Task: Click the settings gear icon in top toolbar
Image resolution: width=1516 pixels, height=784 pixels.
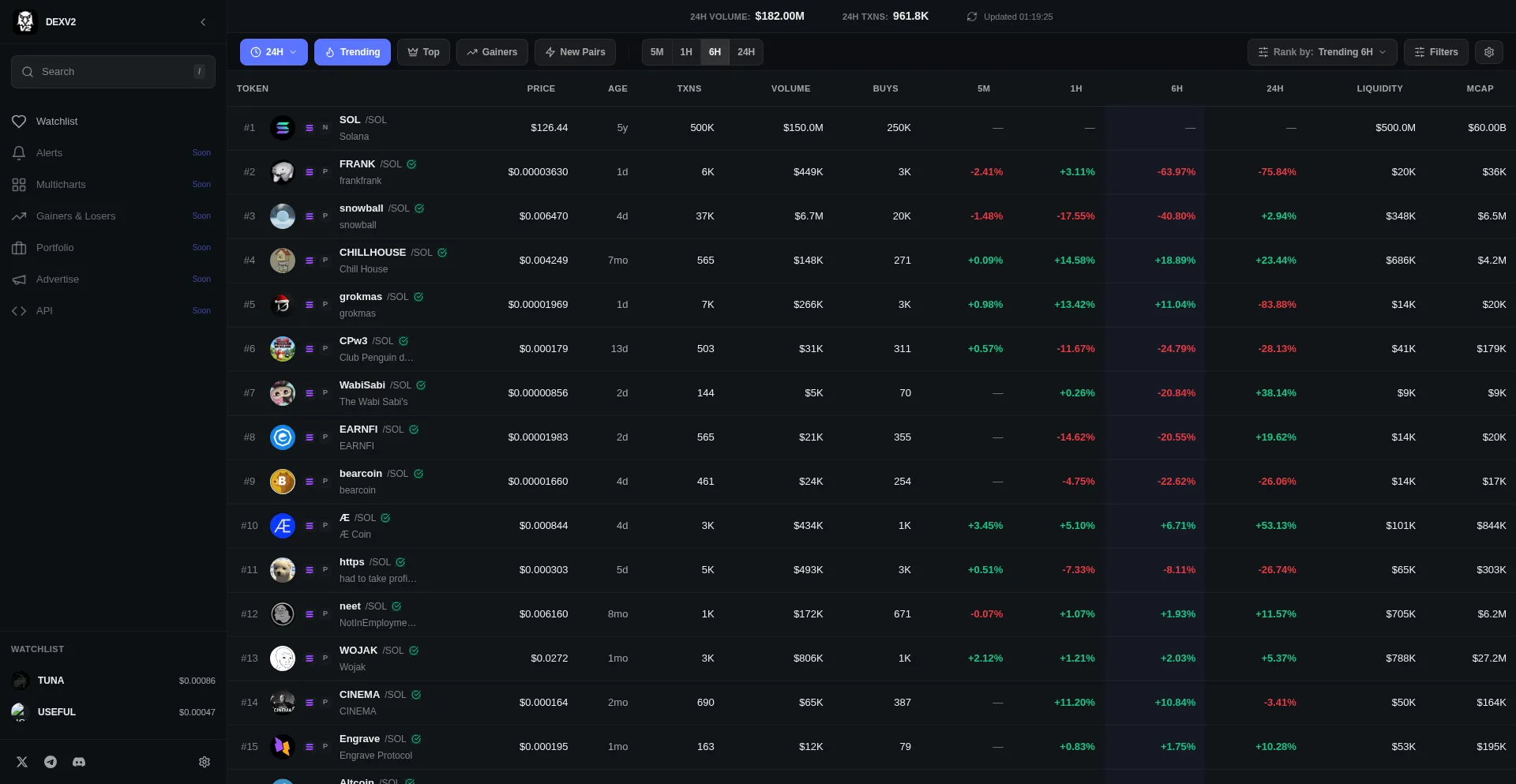Action: click(1488, 52)
